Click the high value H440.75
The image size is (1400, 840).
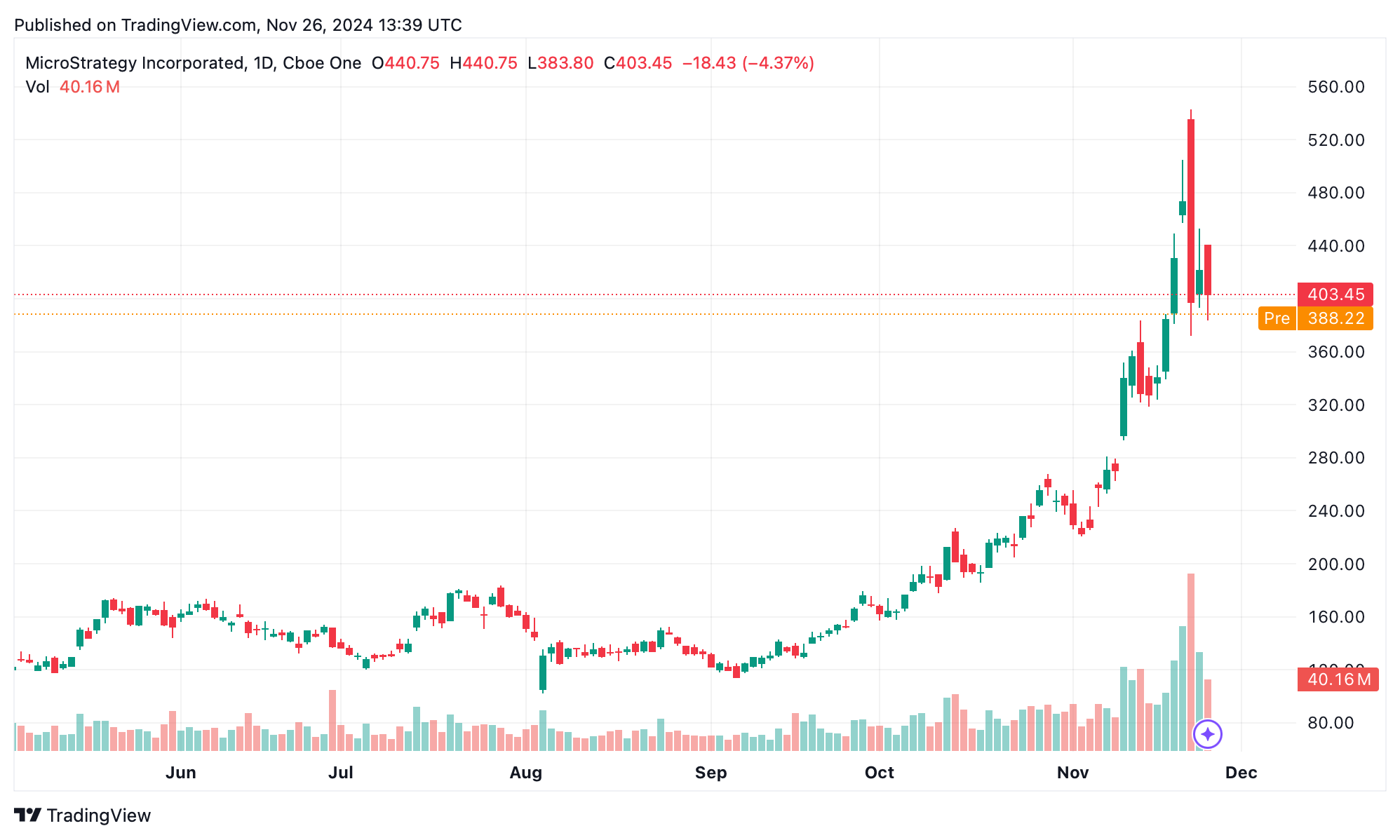pyautogui.click(x=483, y=63)
